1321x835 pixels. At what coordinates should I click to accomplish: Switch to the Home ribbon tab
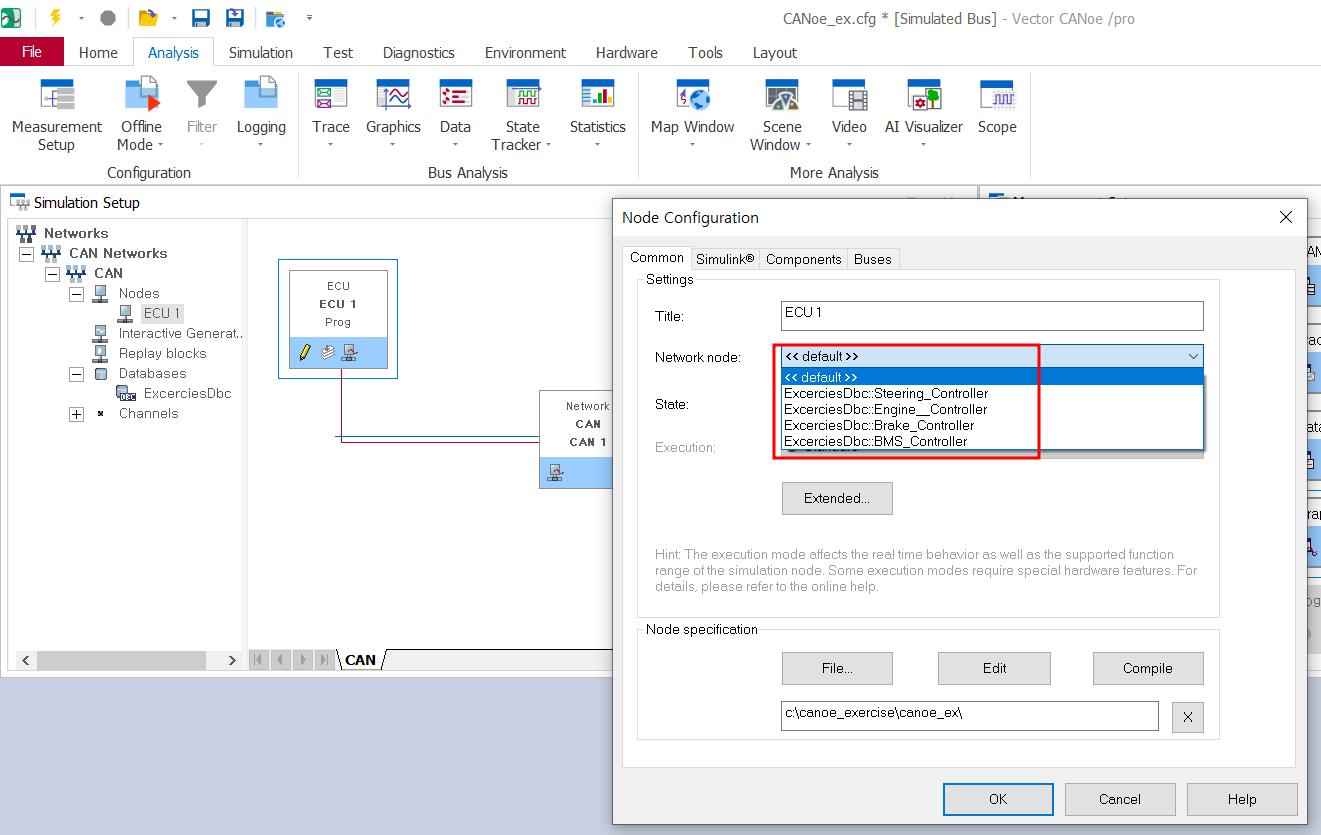(98, 53)
